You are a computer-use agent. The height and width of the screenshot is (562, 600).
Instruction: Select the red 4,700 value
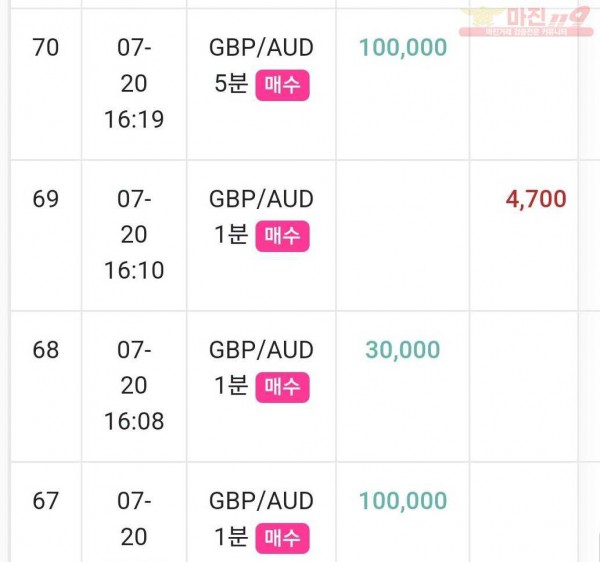coord(536,199)
